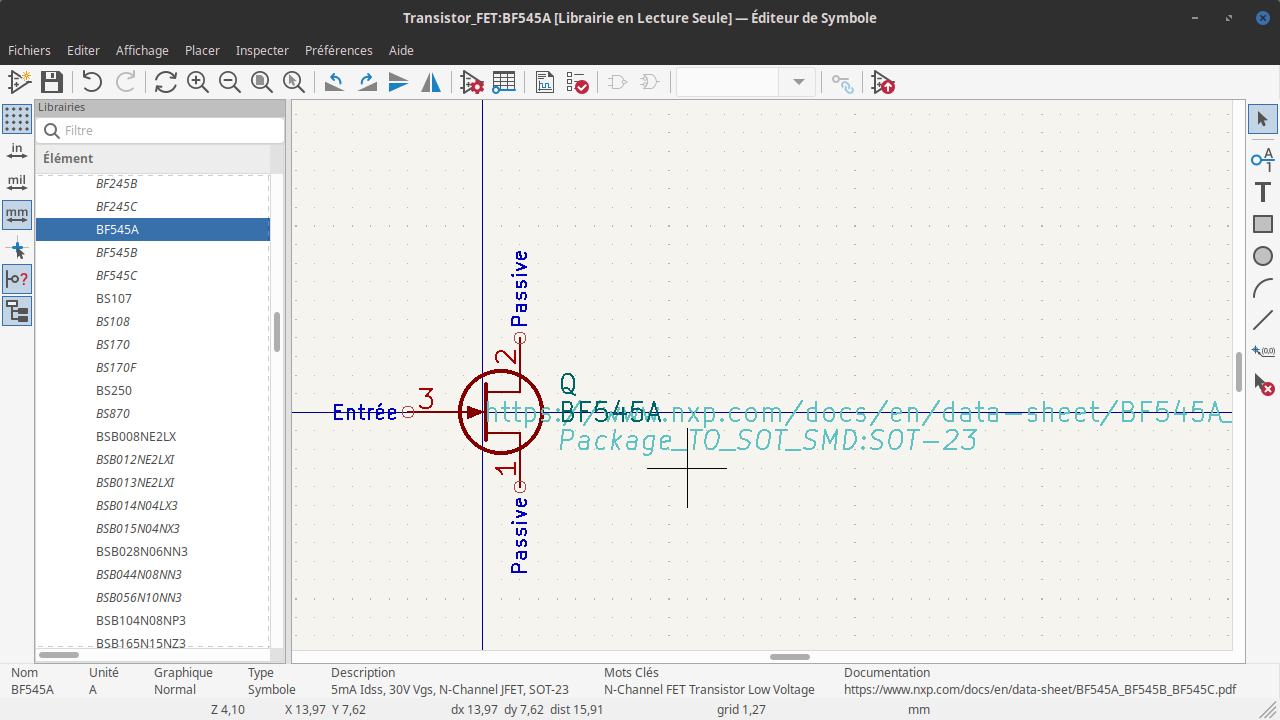Select BF245C in the library list
This screenshot has height=720, width=1280.
pyautogui.click(x=153, y=207)
